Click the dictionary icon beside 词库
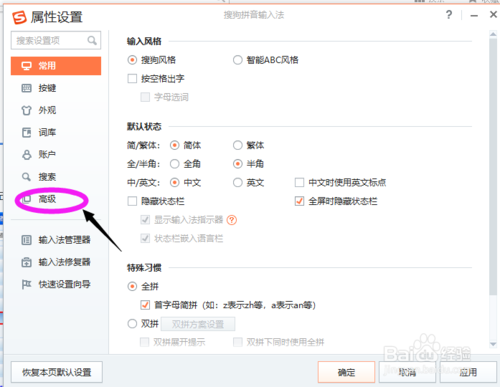 (x=26, y=132)
